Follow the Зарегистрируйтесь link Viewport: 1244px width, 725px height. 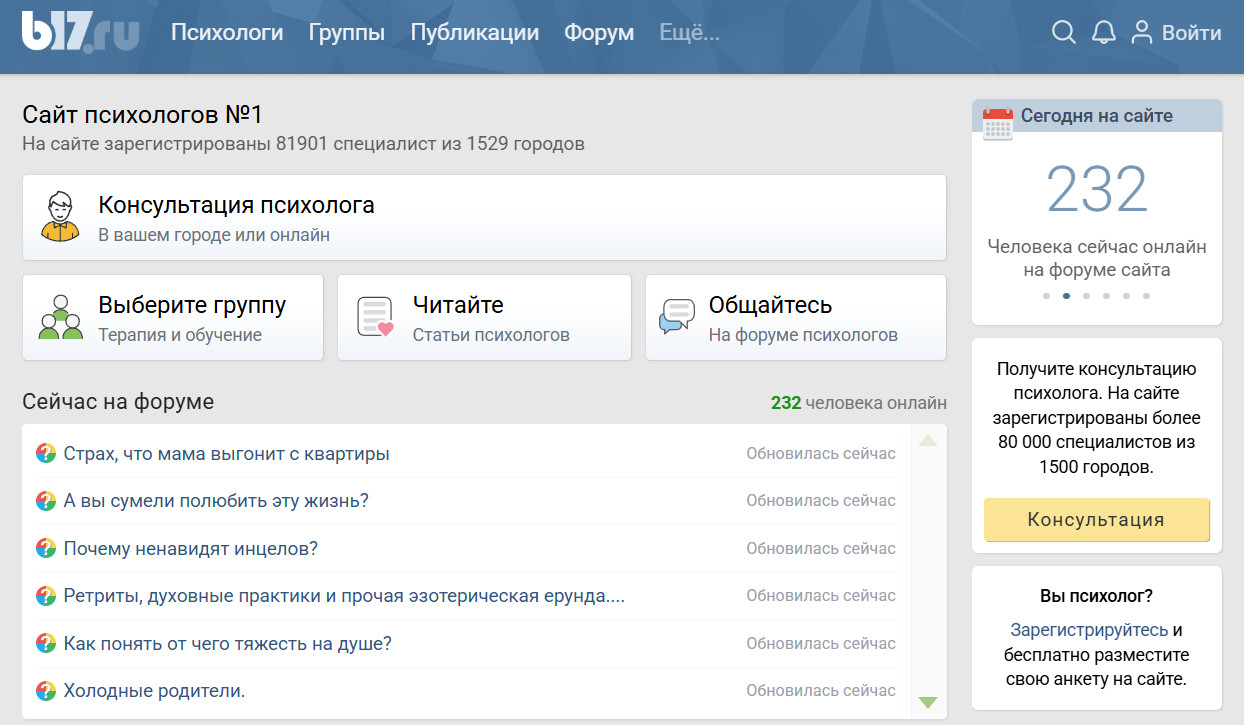(1088, 630)
